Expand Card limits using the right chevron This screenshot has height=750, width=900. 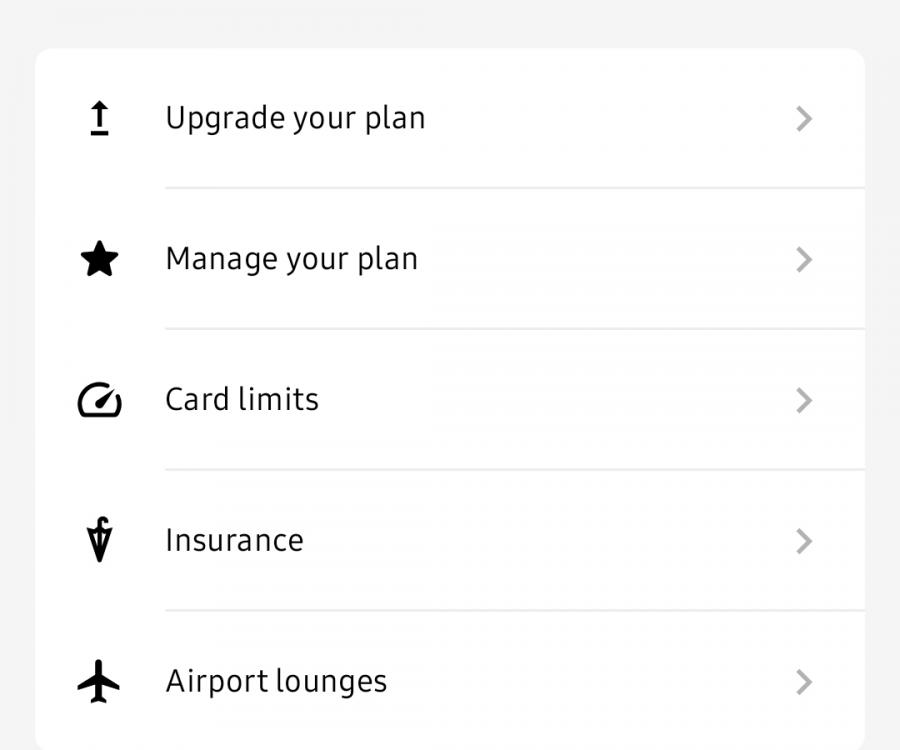pyautogui.click(x=805, y=400)
